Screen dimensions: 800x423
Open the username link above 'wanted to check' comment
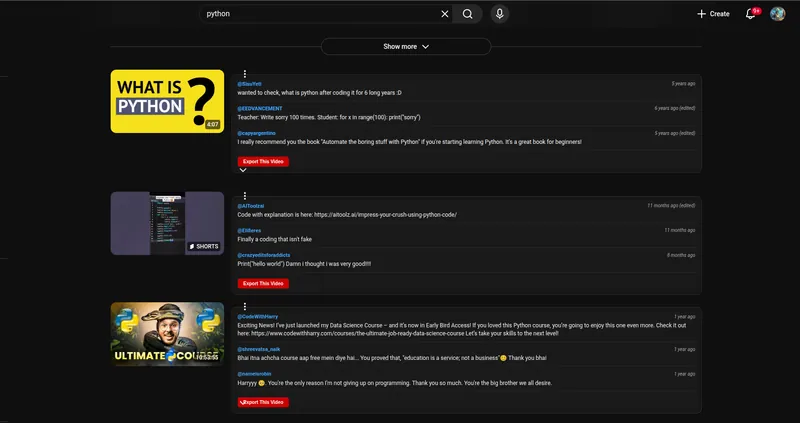pyautogui.click(x=249, y=84)
